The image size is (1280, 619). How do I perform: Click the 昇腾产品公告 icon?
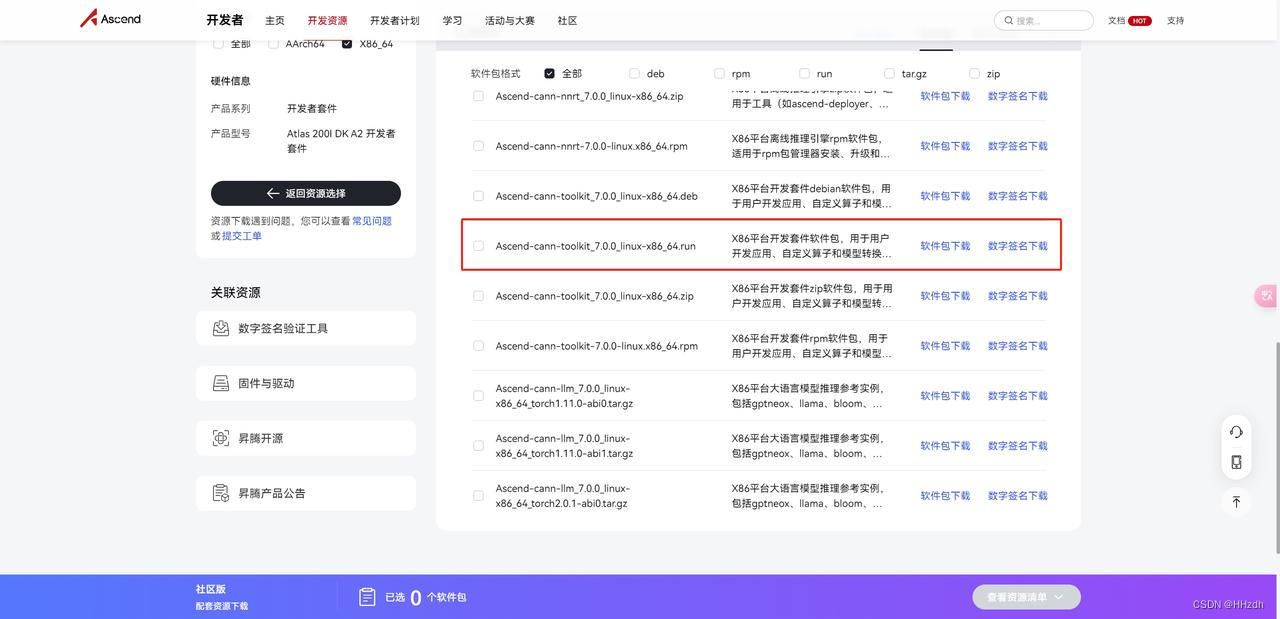(221, 493)
